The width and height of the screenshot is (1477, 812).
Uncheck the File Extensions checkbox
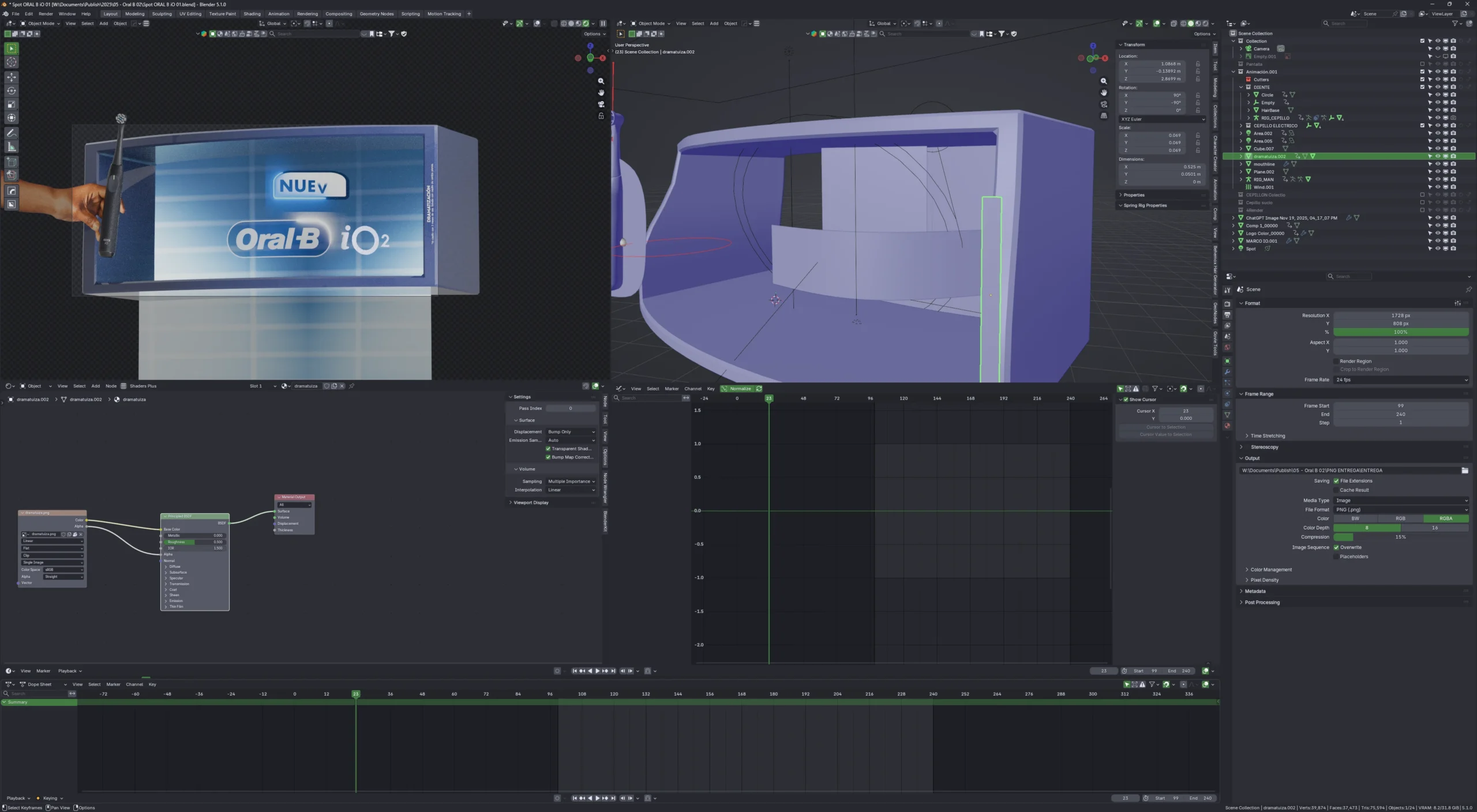[1336, 481]
